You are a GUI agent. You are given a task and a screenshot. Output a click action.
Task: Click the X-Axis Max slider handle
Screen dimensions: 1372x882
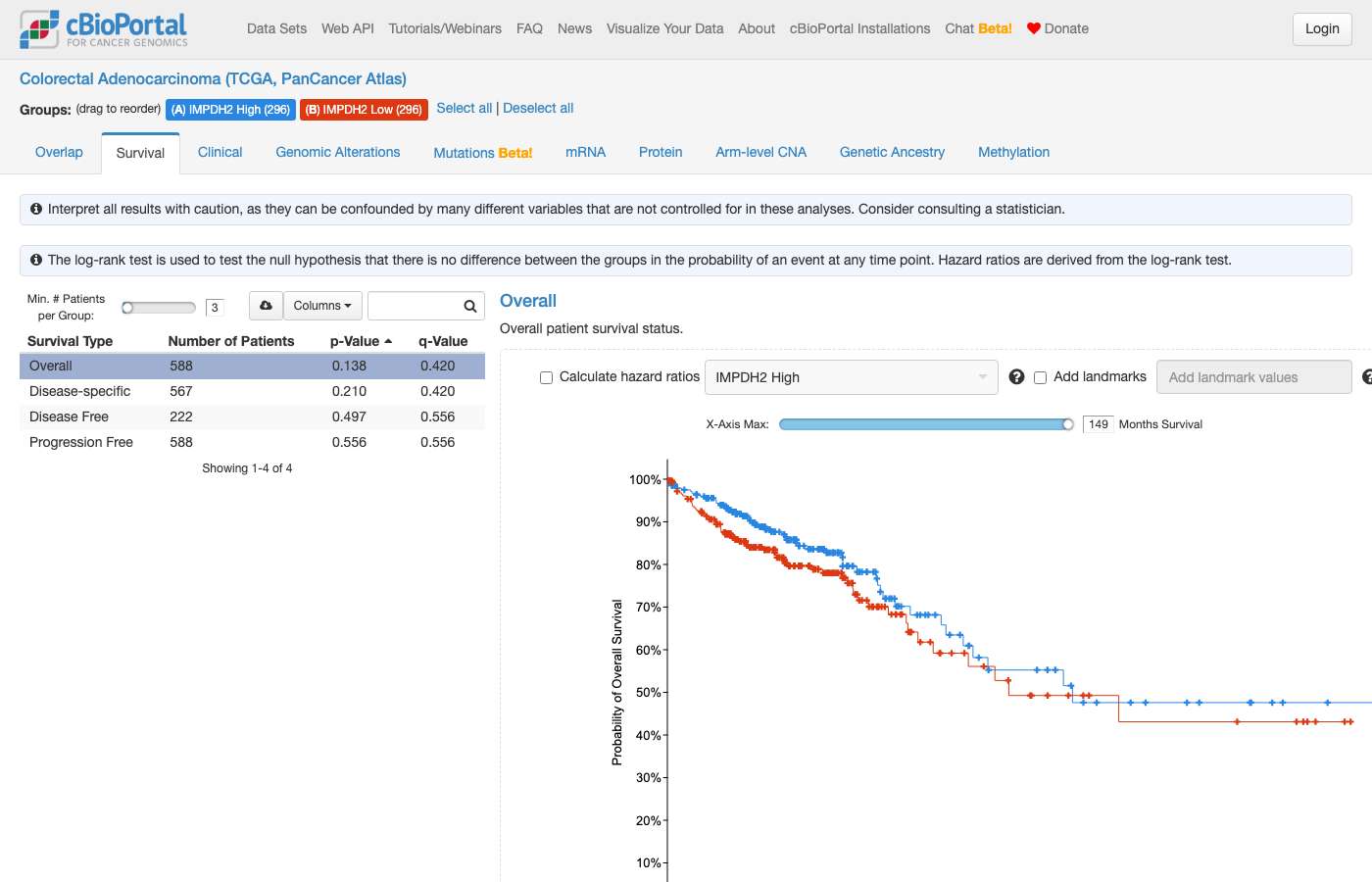pyautogui.click(x=1068, y=424)
